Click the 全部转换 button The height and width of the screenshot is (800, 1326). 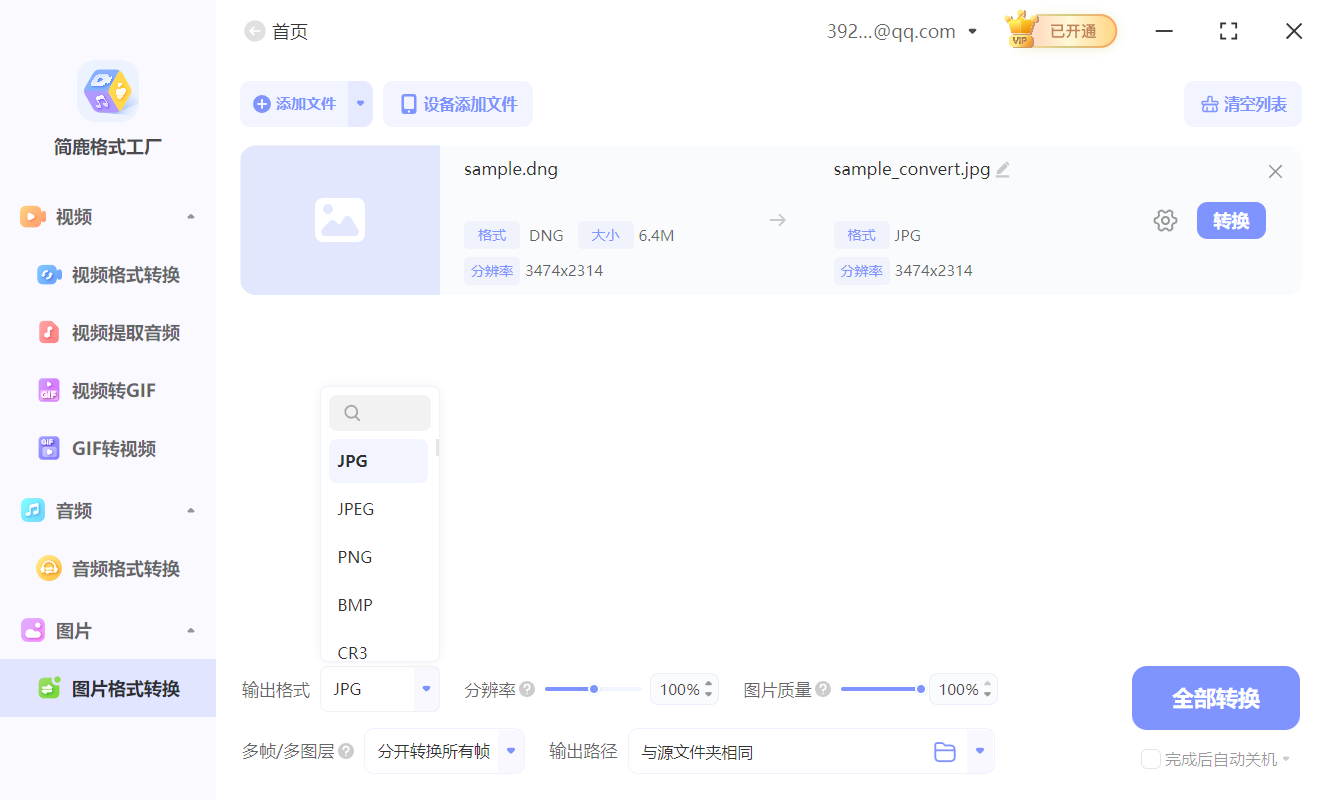pos(1215,697)
